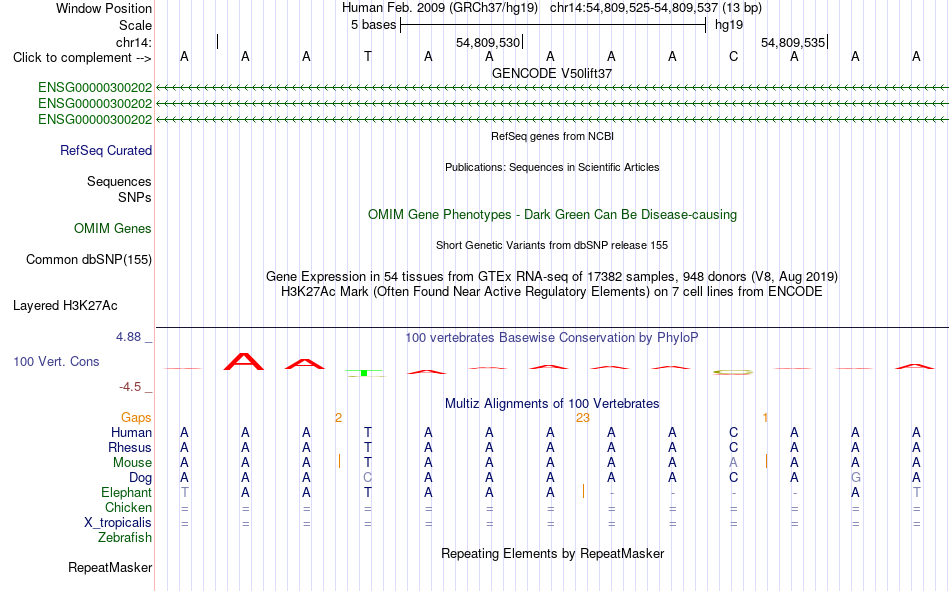
Task: Select the C base in the reference ruler
Action: coord(733,56)
